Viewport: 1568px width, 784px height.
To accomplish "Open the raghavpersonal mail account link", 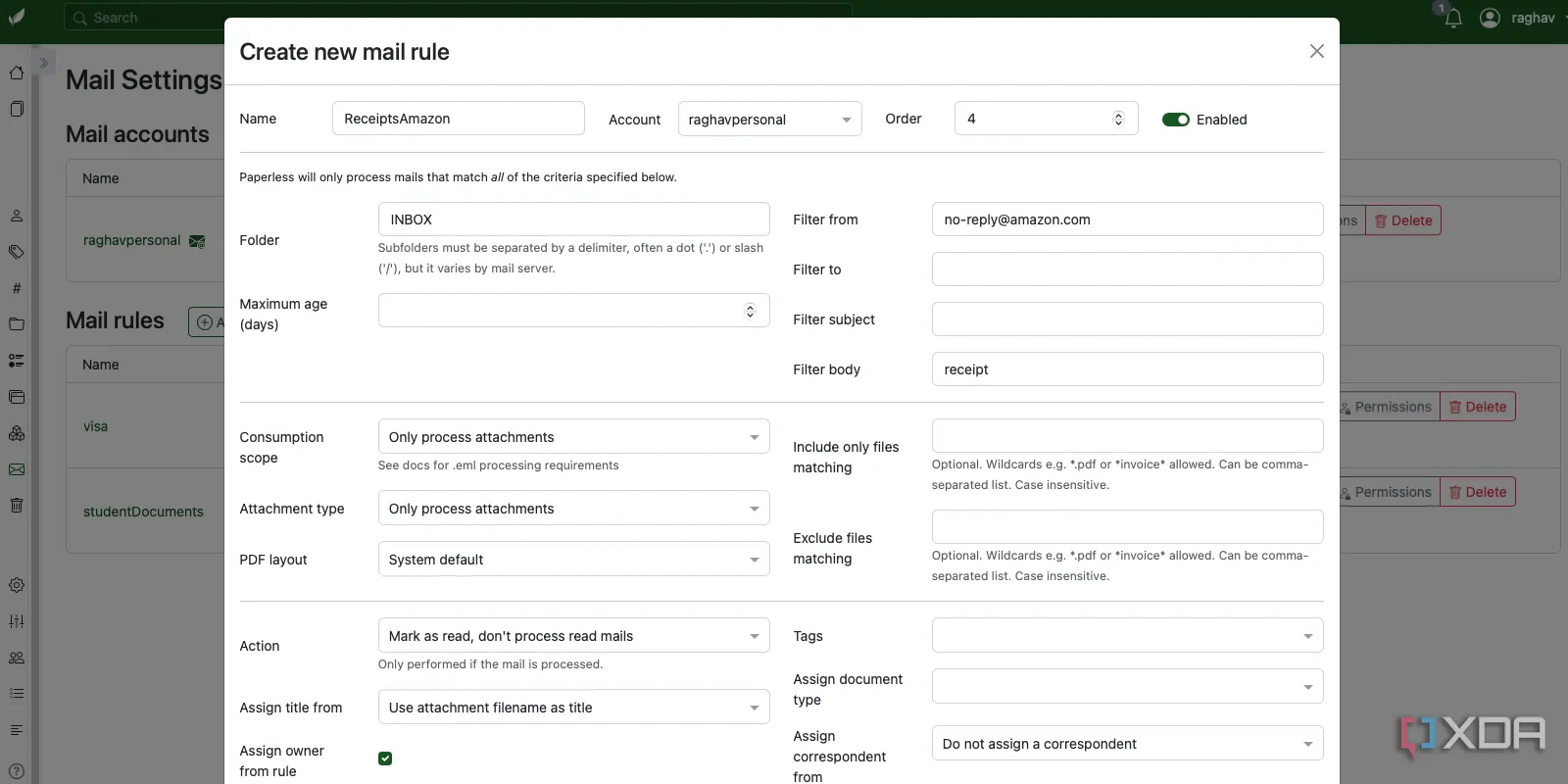I will coord(131,240).
